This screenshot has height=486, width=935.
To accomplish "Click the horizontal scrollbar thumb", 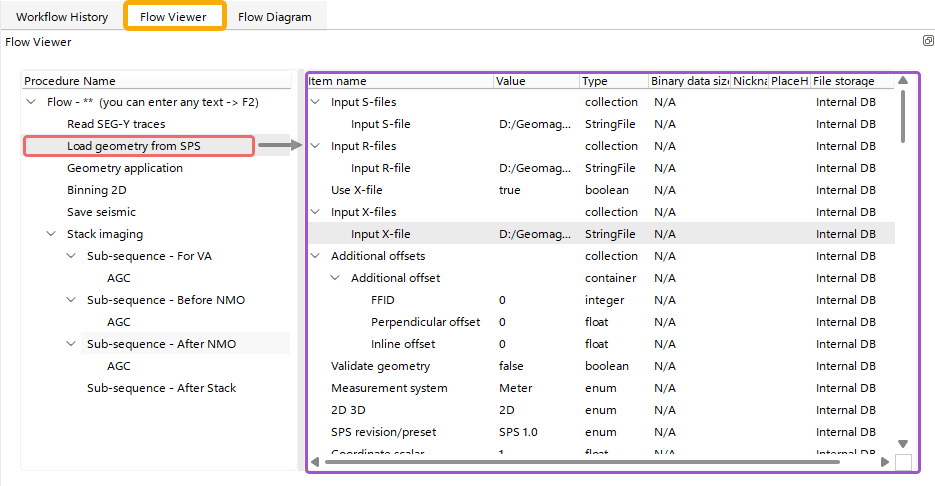I will click(582, 462).
